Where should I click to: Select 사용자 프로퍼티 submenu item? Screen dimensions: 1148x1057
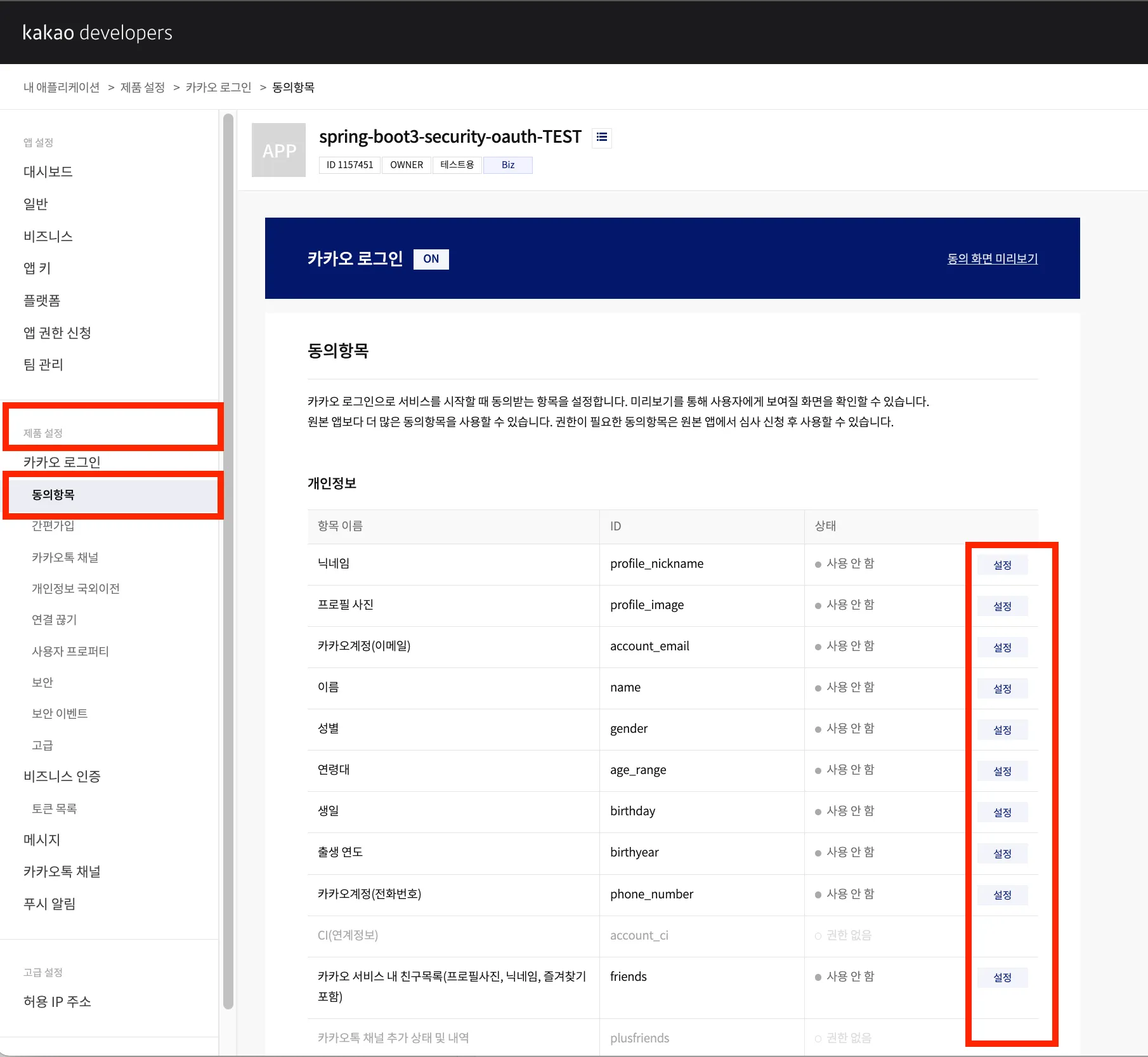pos(70,652)
